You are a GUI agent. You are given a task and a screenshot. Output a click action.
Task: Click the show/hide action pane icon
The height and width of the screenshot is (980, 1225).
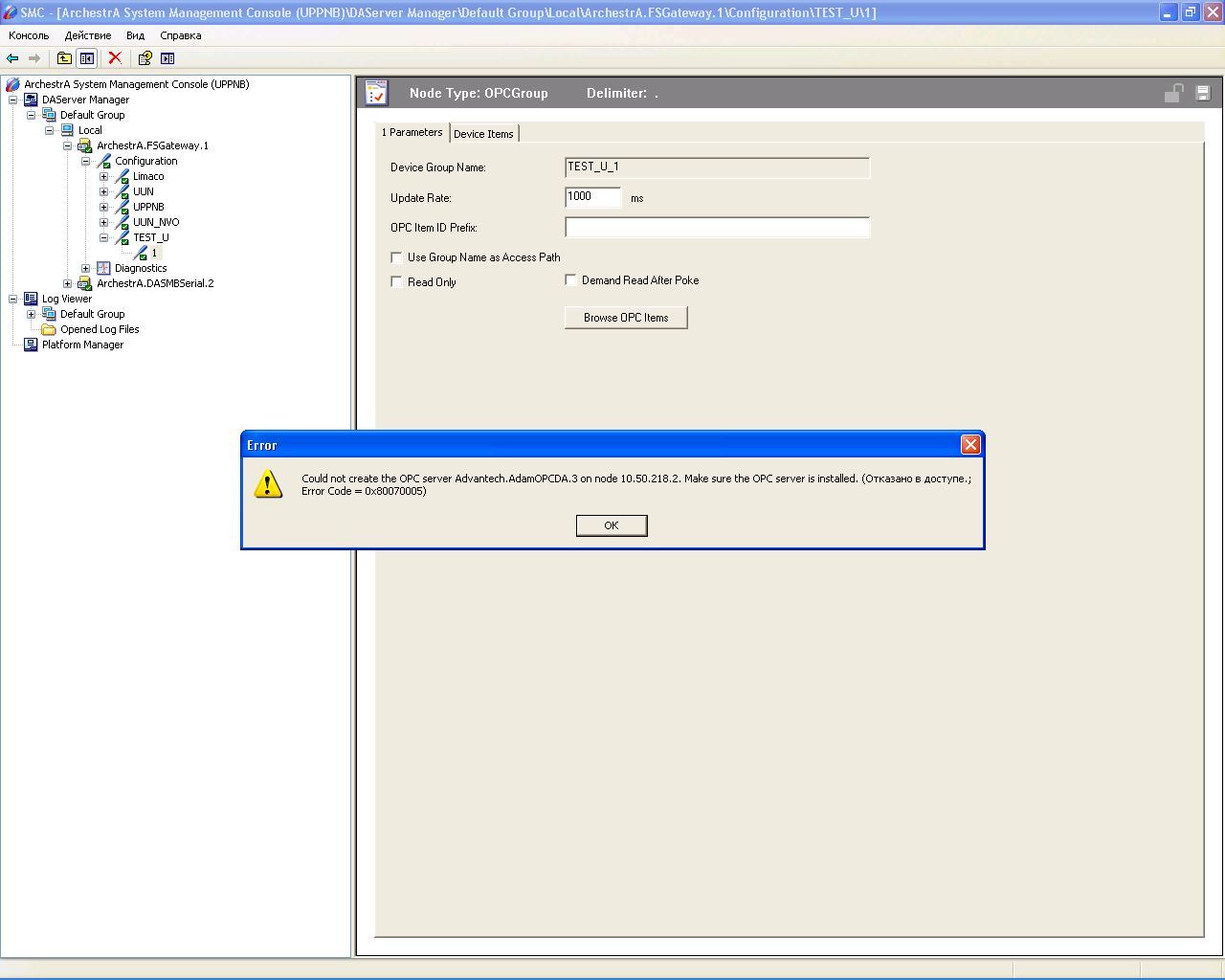click(x=167, y=58)
